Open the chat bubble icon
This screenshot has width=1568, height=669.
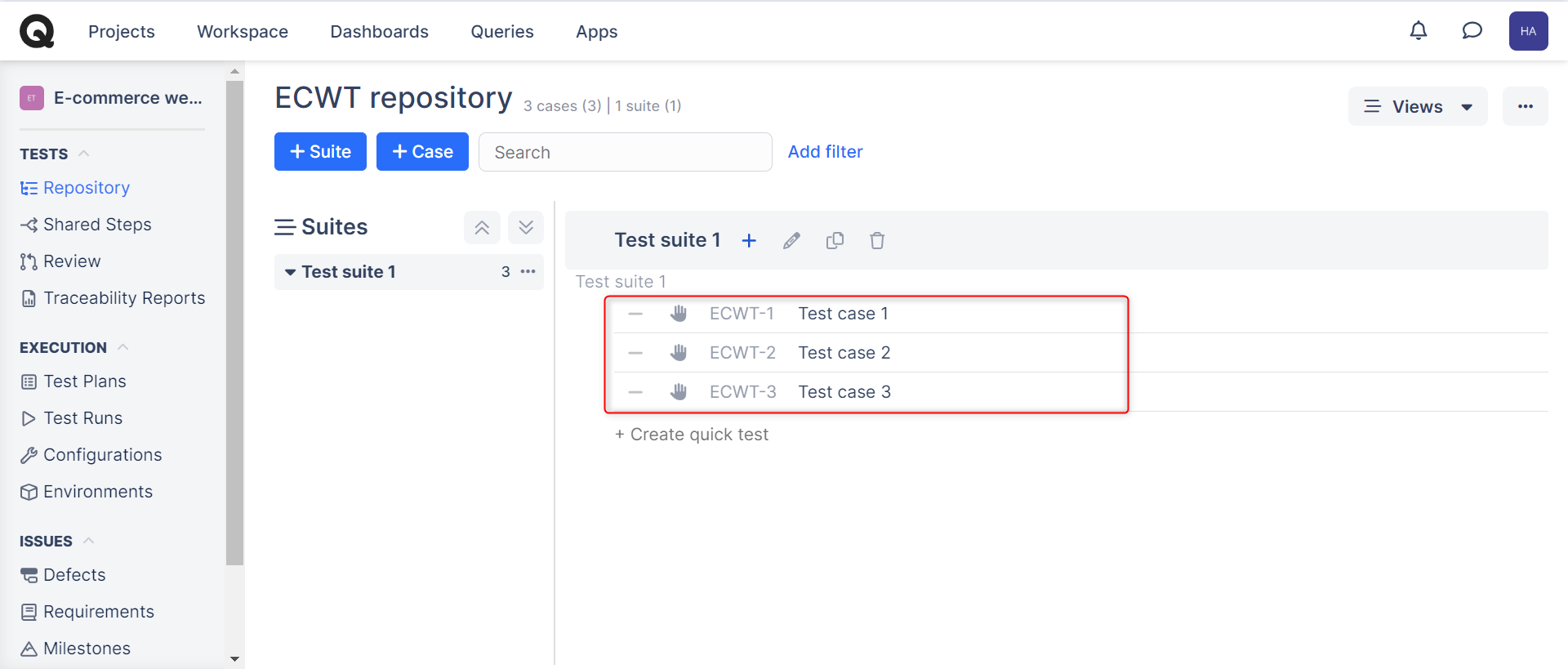pos(1472,31)
